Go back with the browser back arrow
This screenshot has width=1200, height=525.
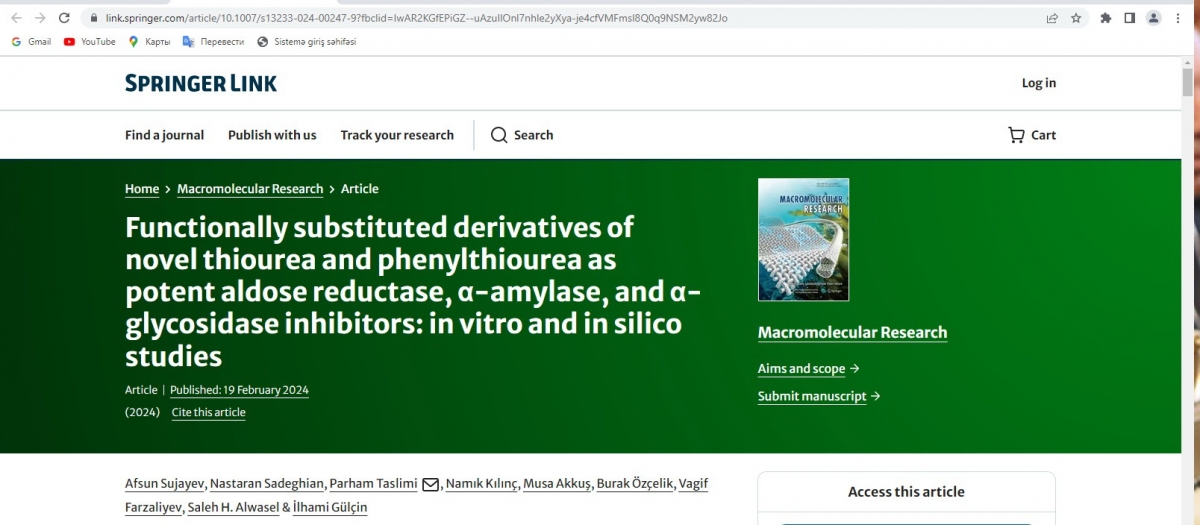(16, 18)
